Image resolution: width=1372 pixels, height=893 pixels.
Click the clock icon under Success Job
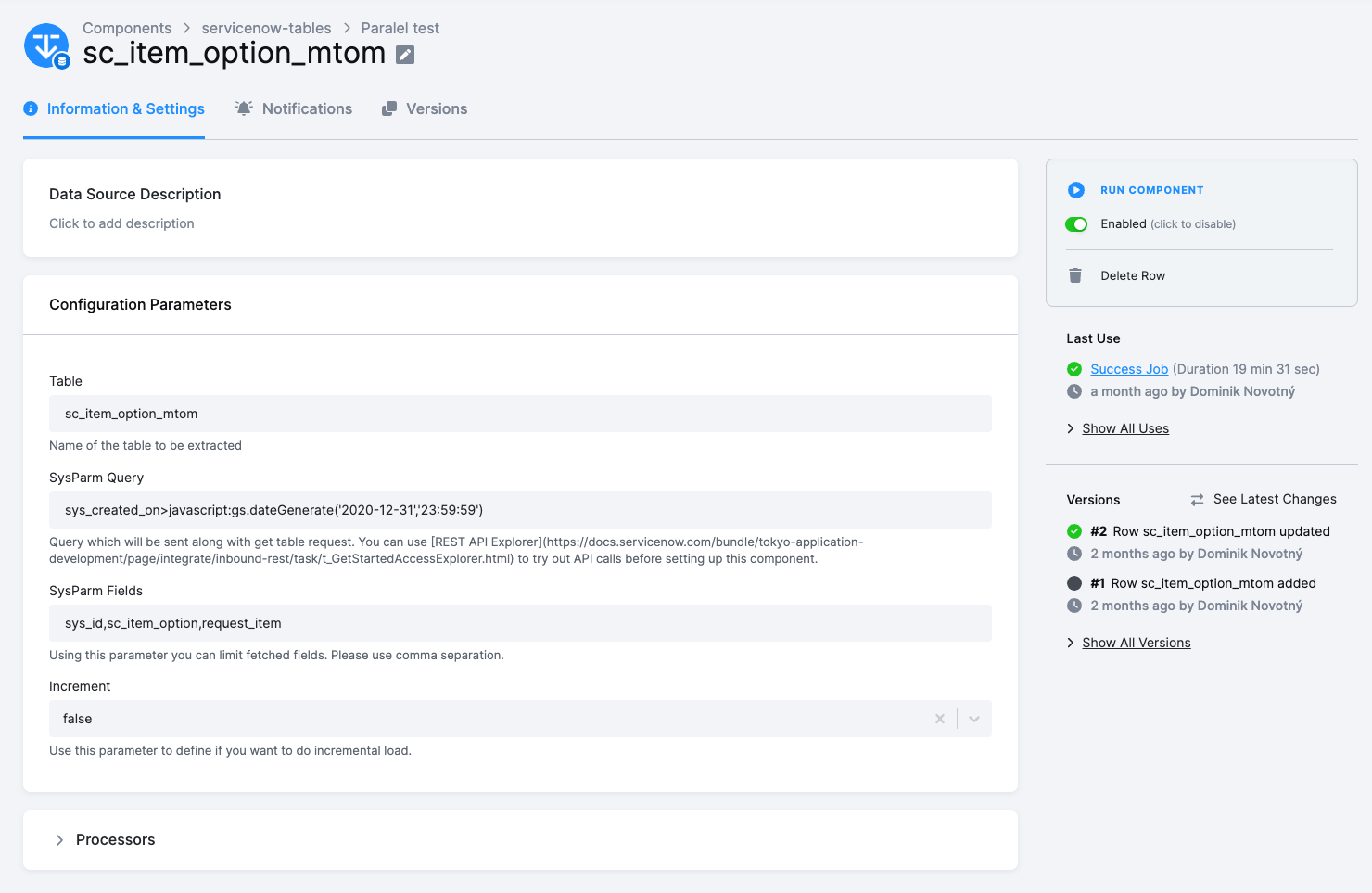[1073, 391]
